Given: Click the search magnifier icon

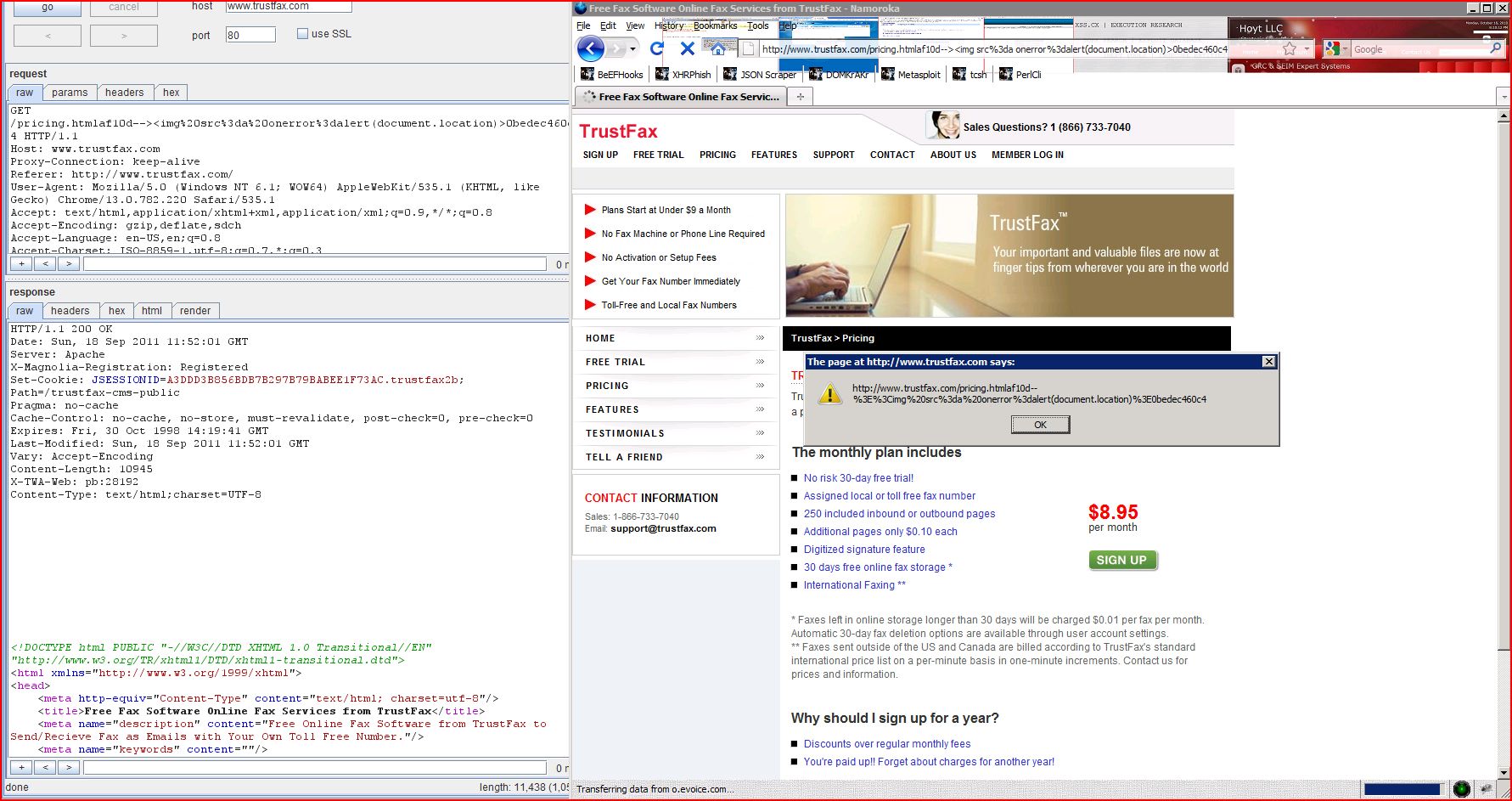Looking at the screenshot, I should click(x=1496, y=49).
